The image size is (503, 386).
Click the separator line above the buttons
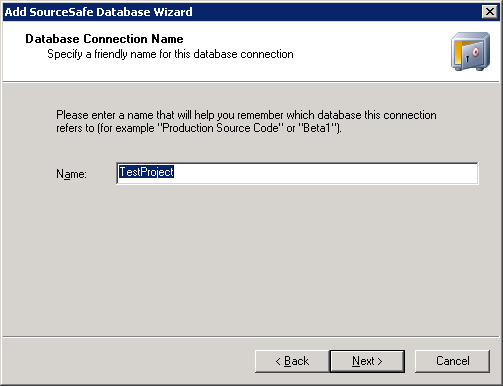click(x=251, y=337)
